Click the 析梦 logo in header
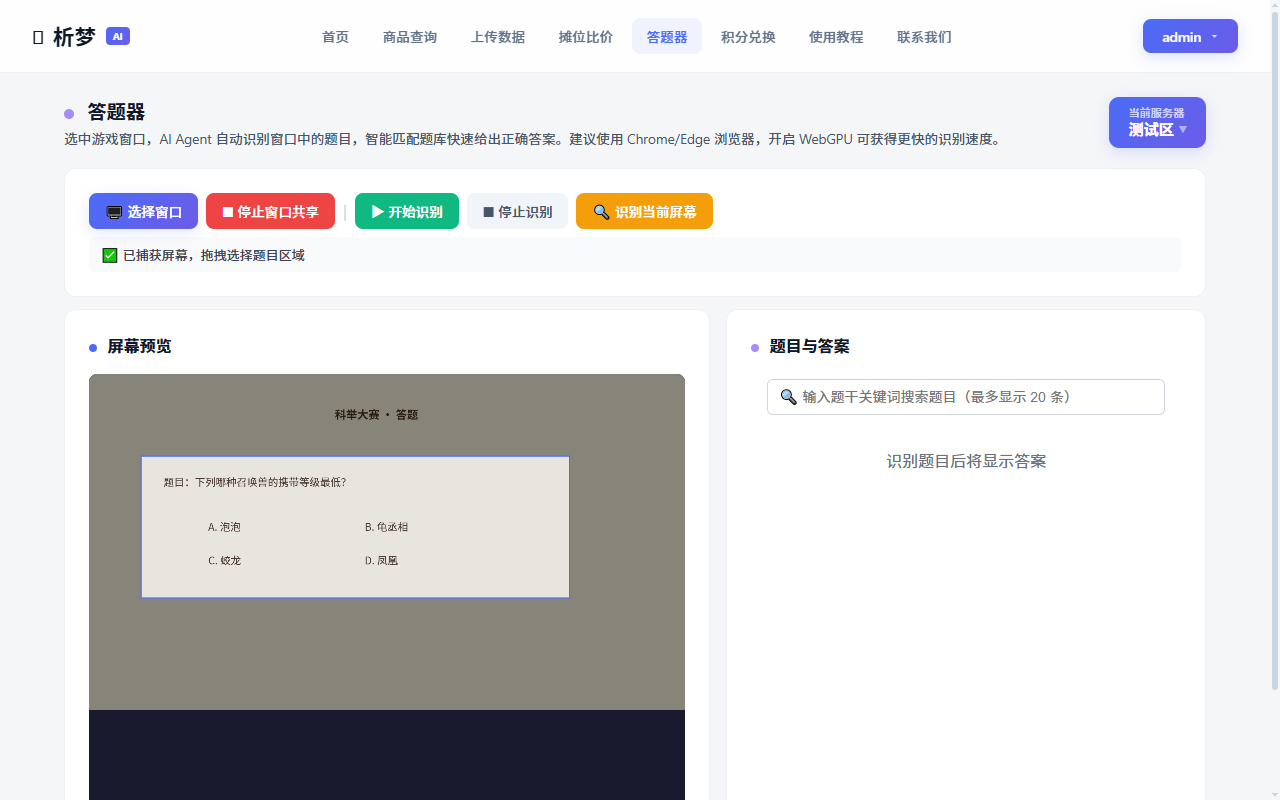 (x=64, y=37)
